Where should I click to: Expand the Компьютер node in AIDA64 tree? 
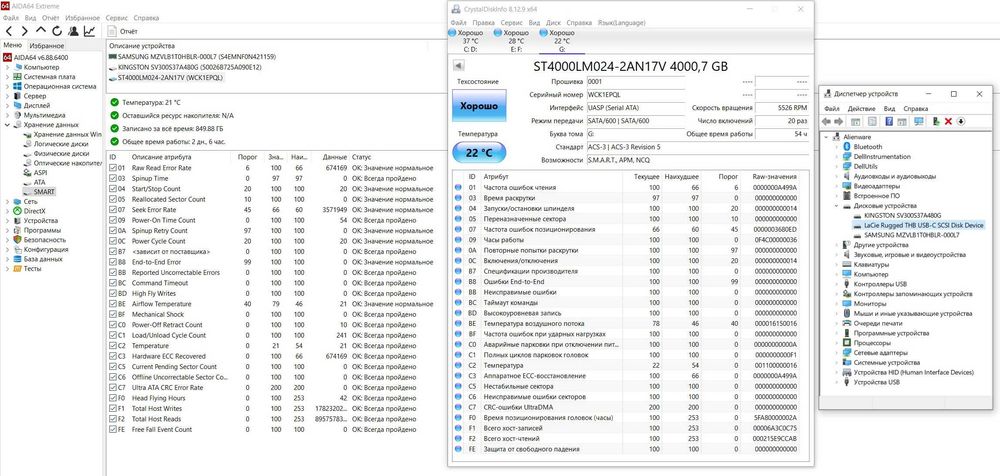(7, 67)
